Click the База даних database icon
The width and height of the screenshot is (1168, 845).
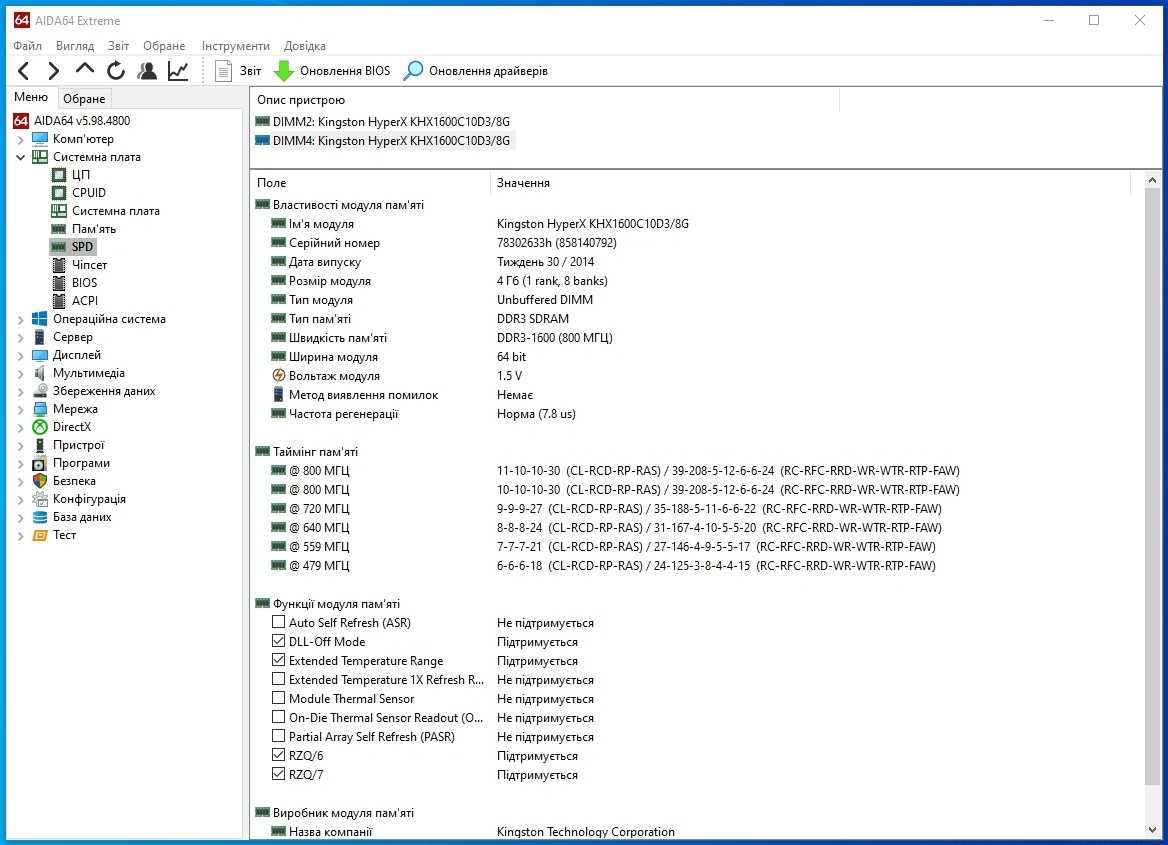click(x=40, y=517)
